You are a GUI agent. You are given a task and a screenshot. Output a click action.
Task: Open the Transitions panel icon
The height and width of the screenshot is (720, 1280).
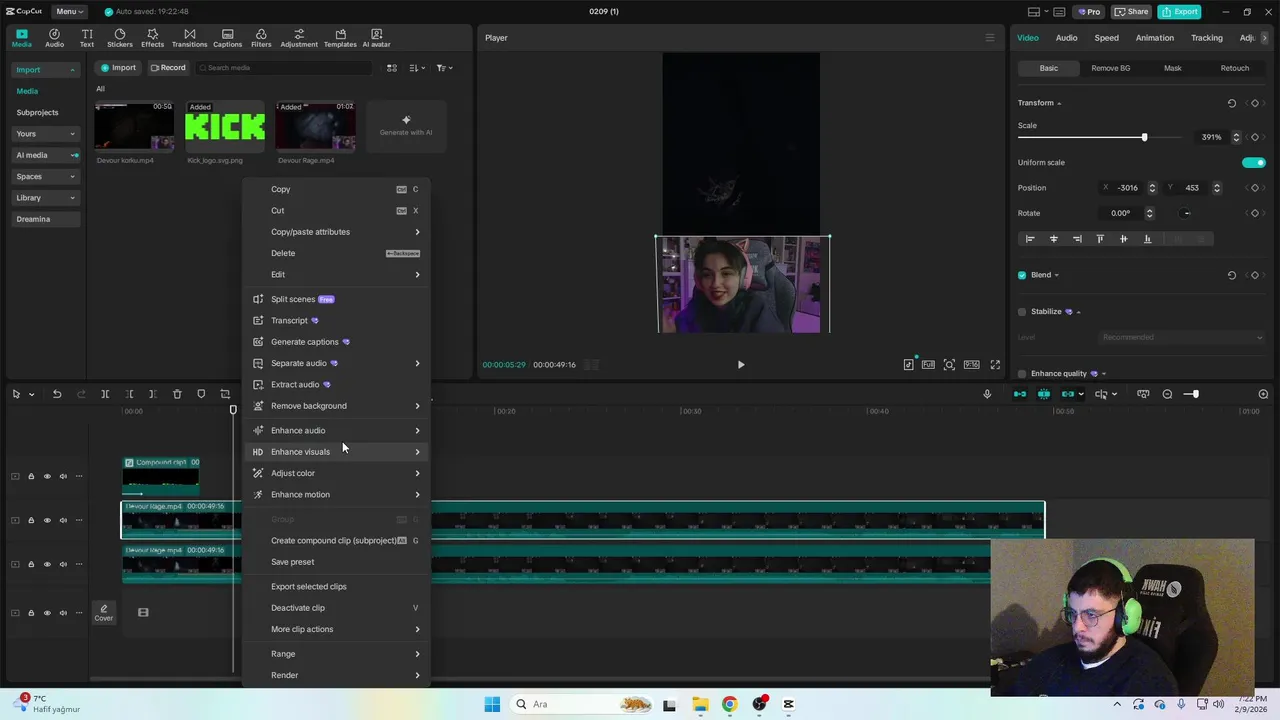[x=189, y=38]
